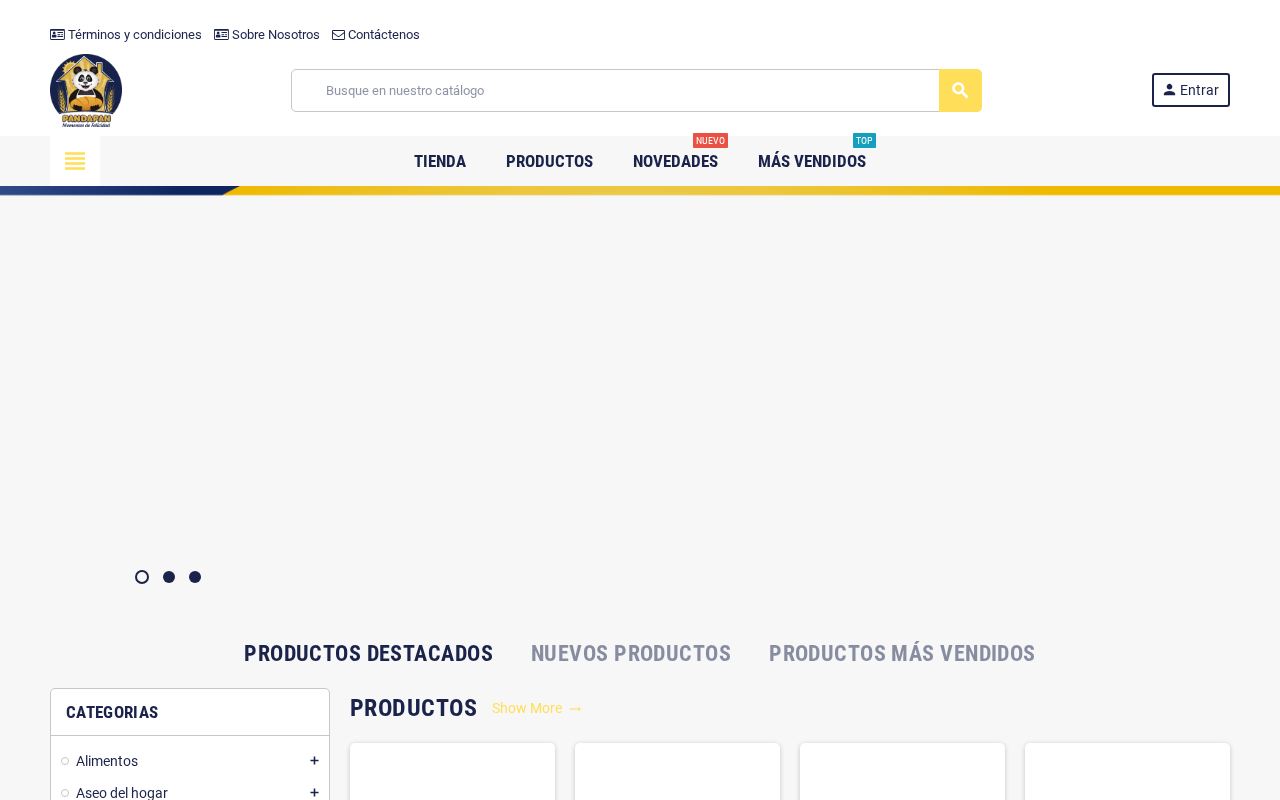Open the Tienda menu item
Viewport: 1280px width, 800px height.
tap(440, 161)
